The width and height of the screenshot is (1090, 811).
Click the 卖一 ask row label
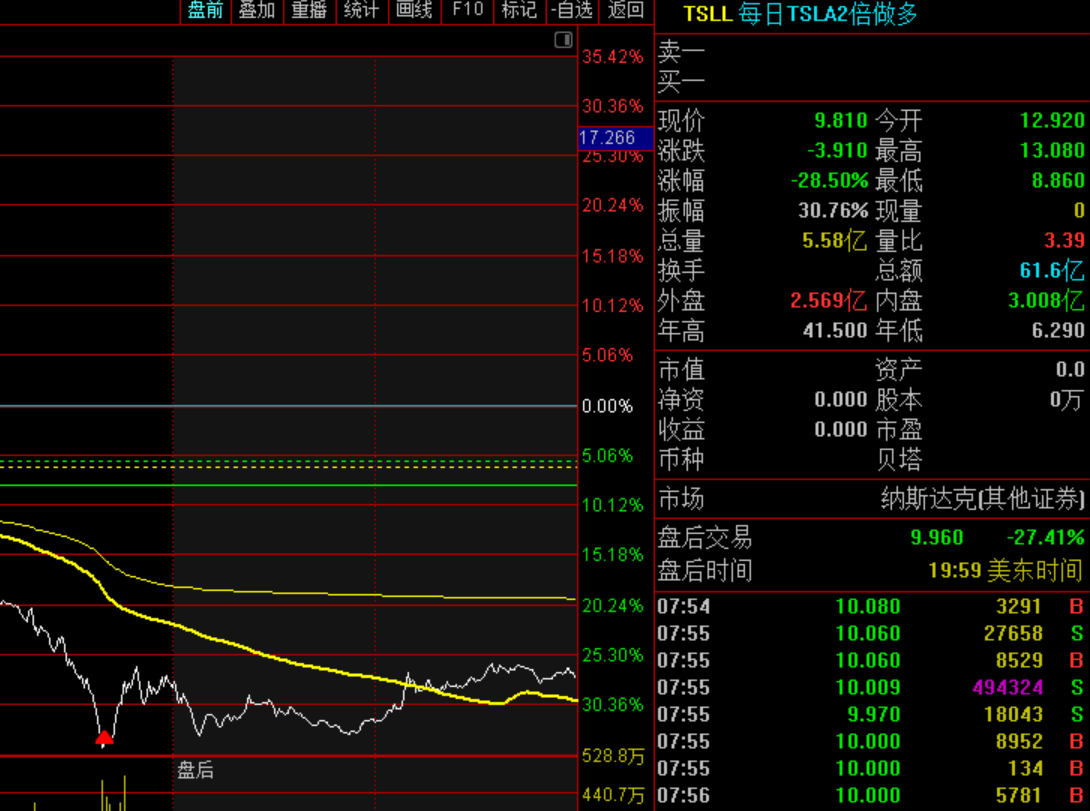681,52
